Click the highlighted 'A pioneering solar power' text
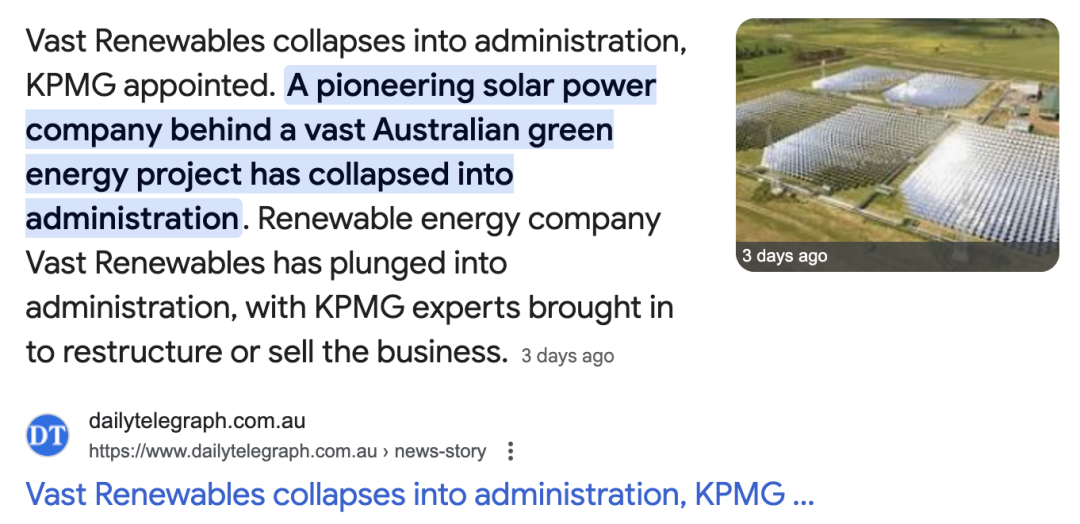The width and height of the screenshot is (1080, 524). point(471,86)
